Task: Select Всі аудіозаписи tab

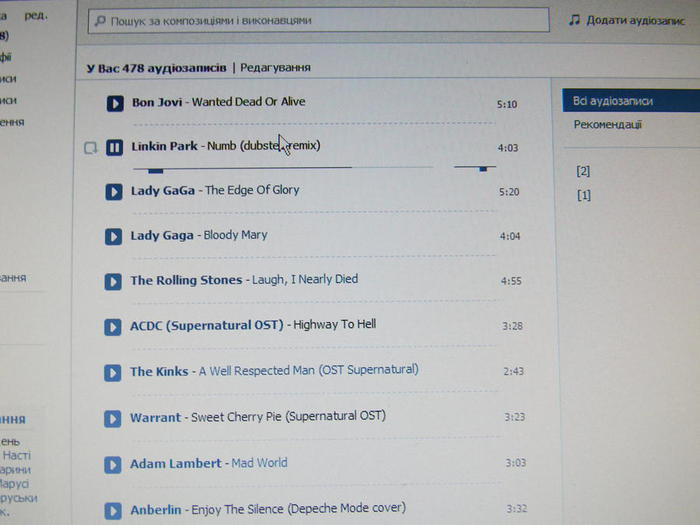Action: [x=631, y=101]
